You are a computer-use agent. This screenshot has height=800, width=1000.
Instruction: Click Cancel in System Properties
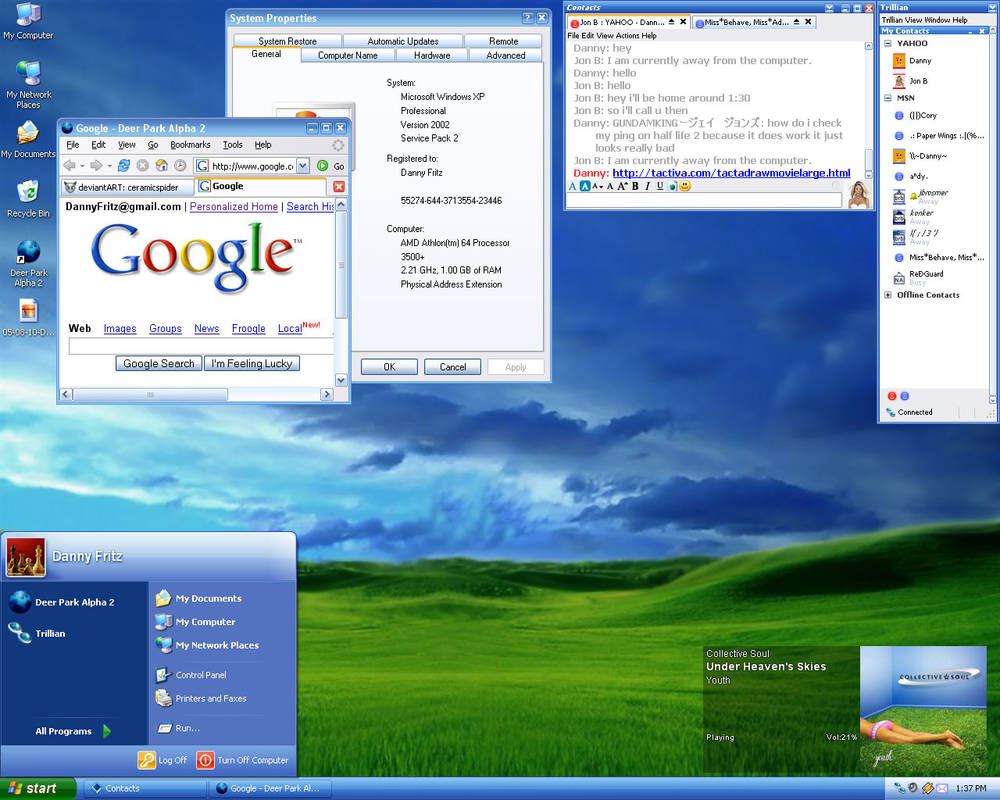453,367
